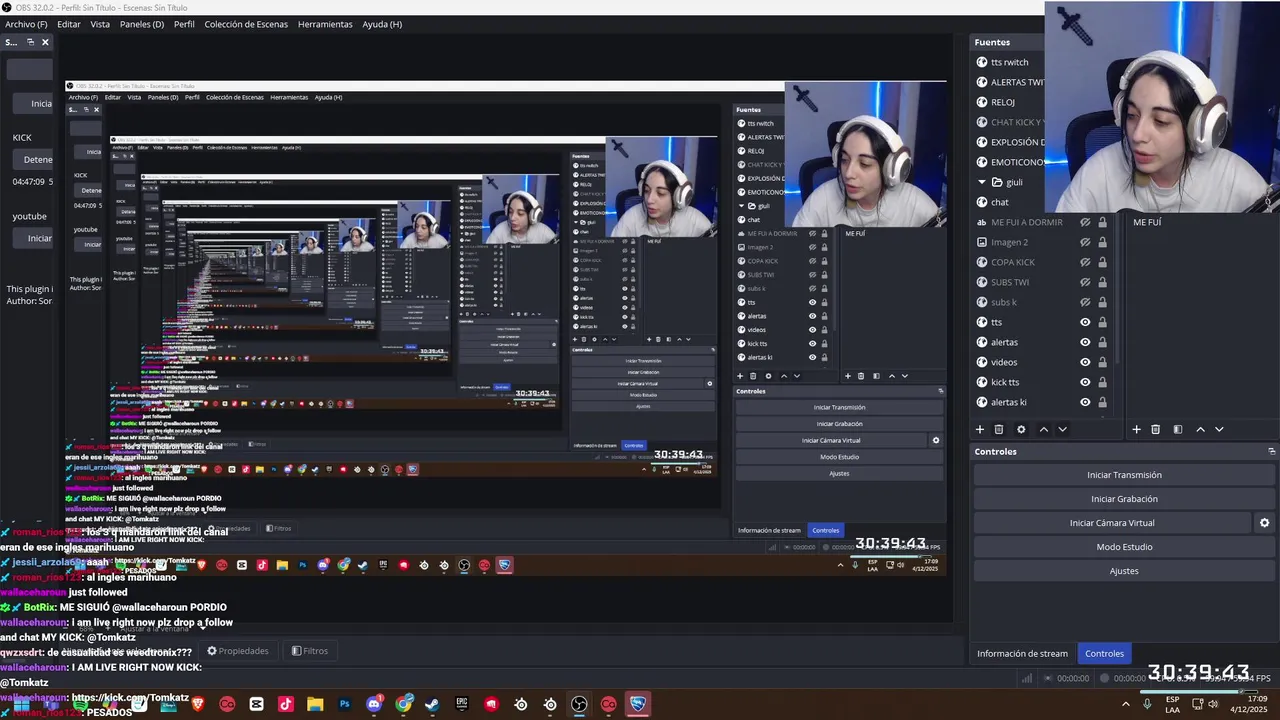Add an item with the plus icon below the ME FUÍ list

(1136, 429)
